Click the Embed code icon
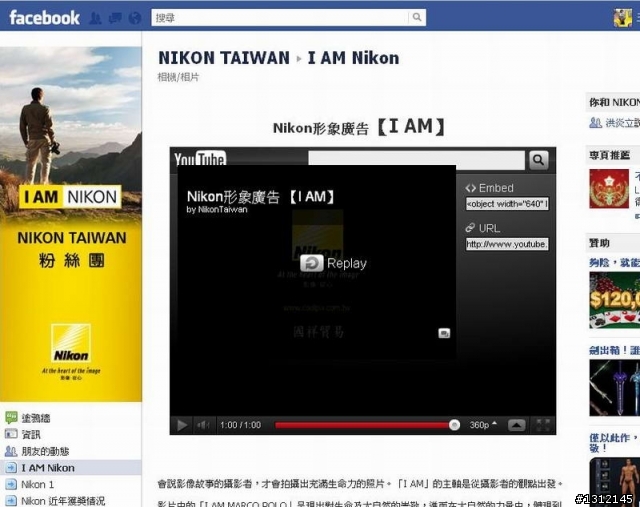Viewport: 640px width, 507px height. [471, 188]
